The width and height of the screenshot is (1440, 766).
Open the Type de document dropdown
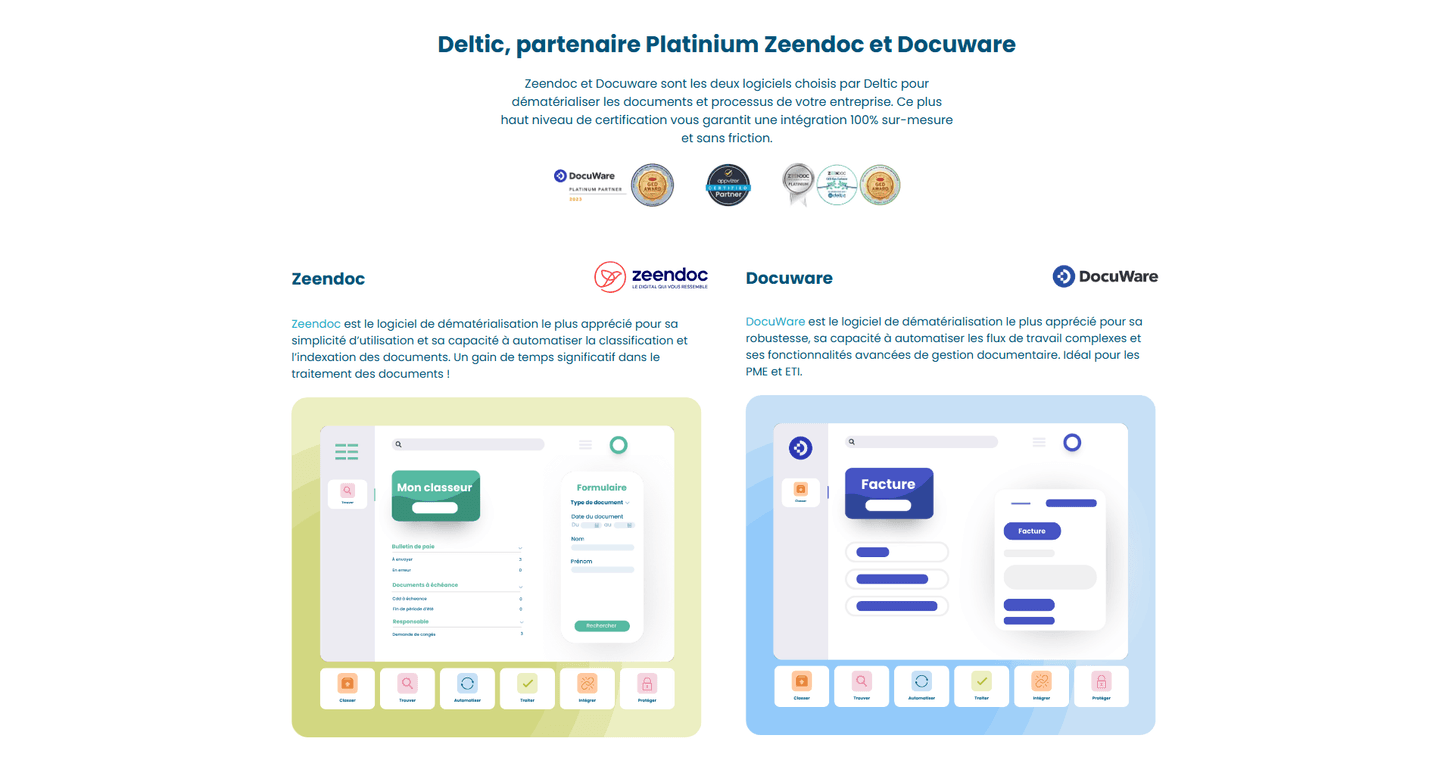[x=600, y=502]
